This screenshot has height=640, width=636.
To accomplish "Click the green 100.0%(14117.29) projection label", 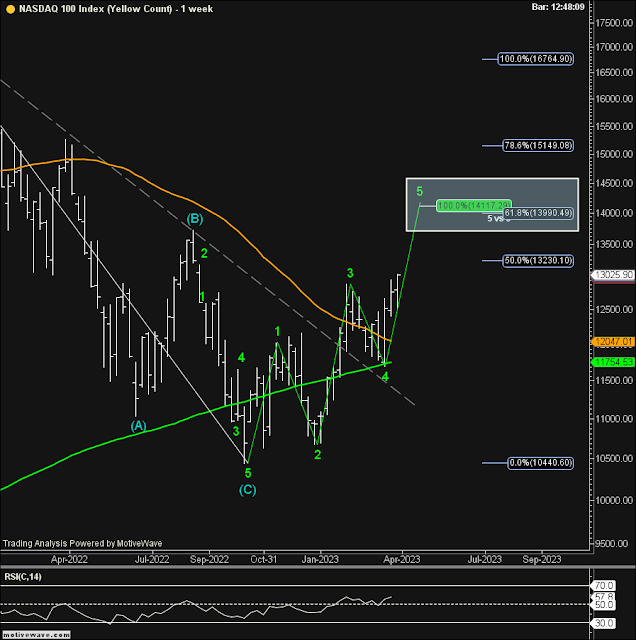I will click(474, 205).
